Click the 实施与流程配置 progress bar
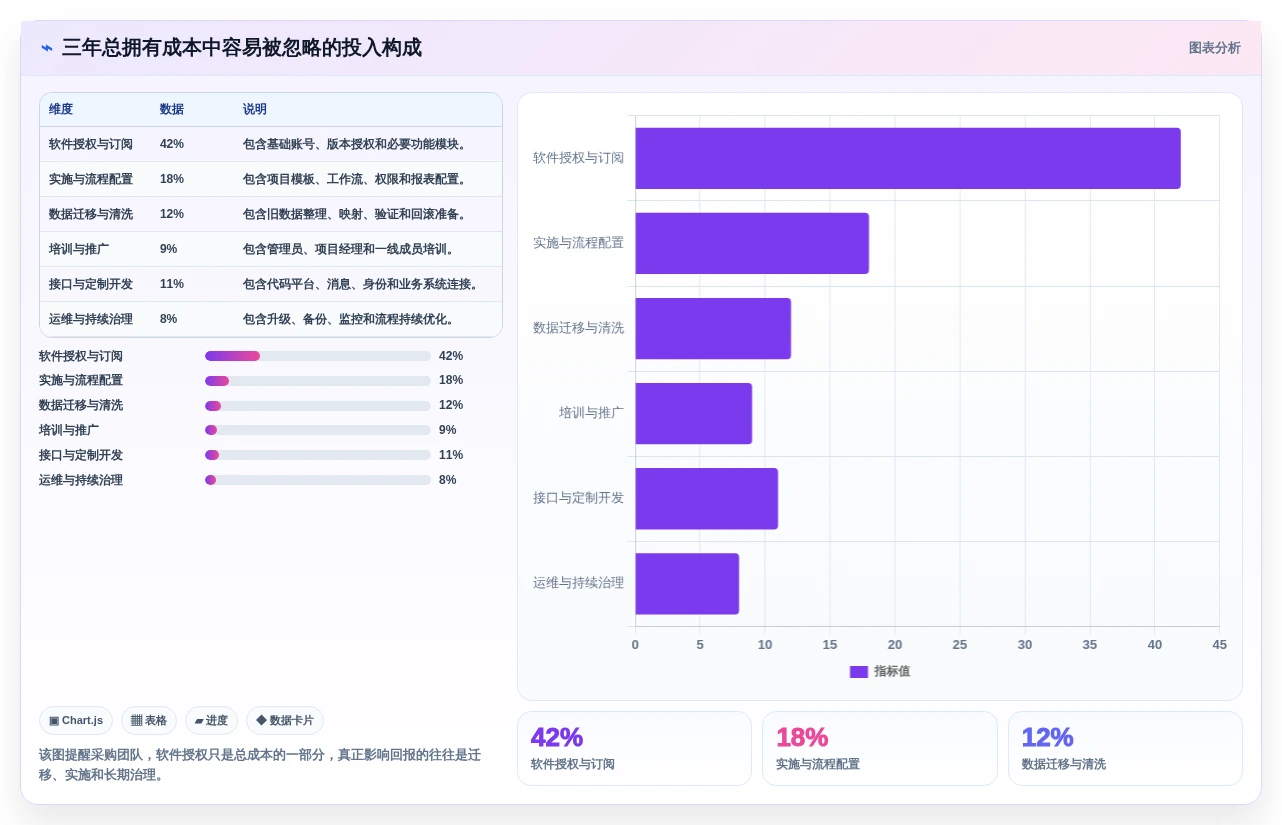 click(318, 381)
